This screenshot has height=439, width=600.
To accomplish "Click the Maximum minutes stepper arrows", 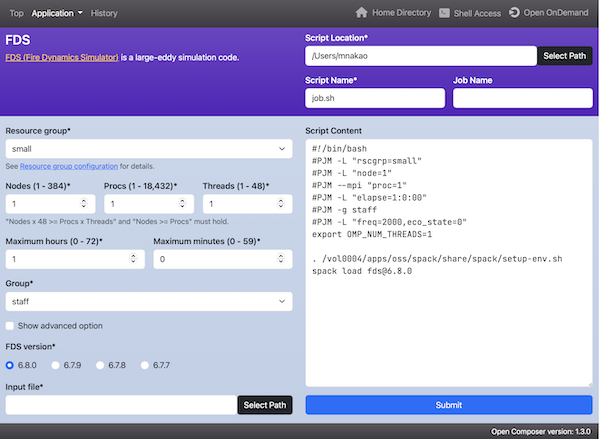I will click(281, 259).
